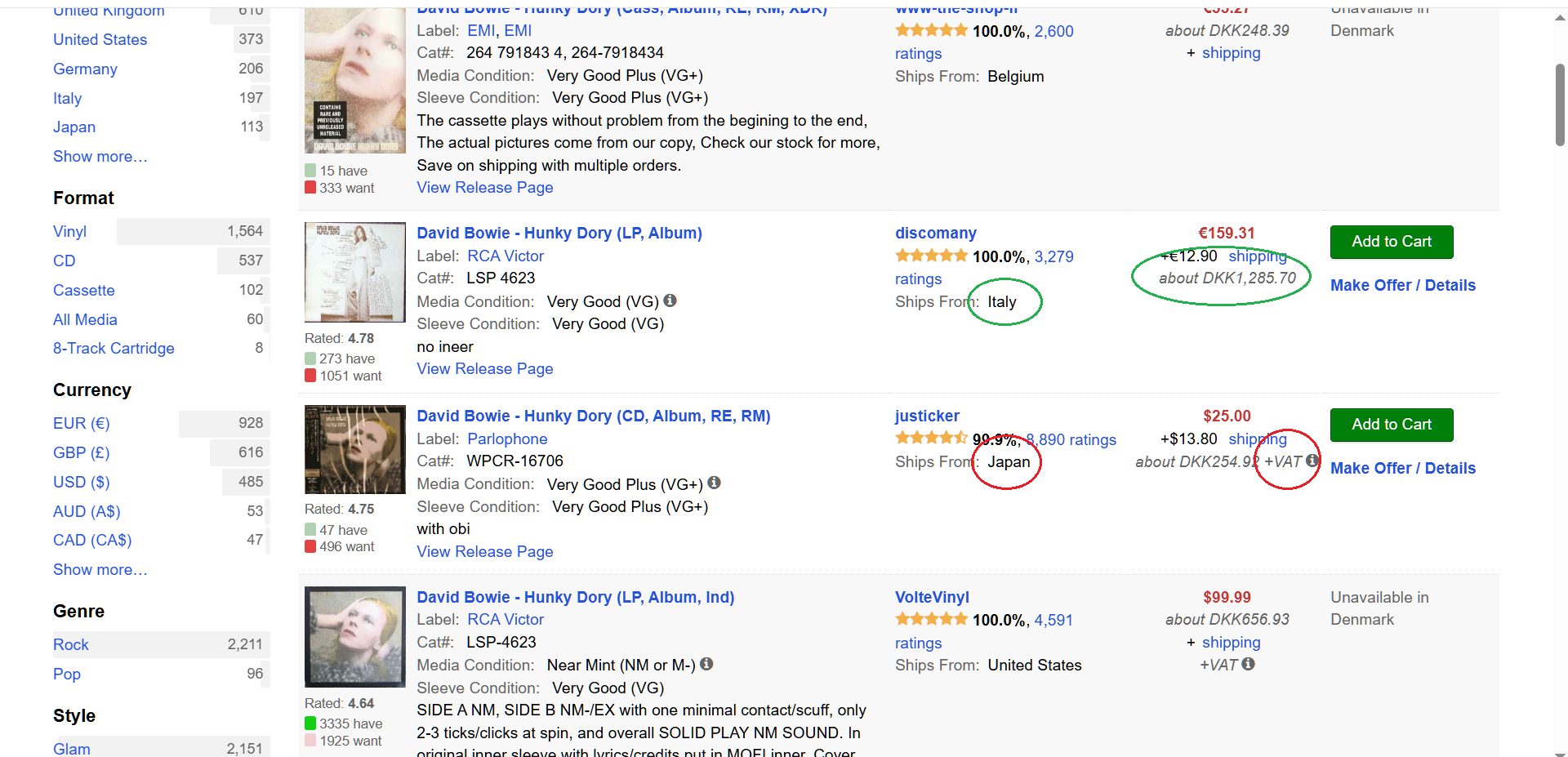Visit seller justicker's profile

[927, 416]
